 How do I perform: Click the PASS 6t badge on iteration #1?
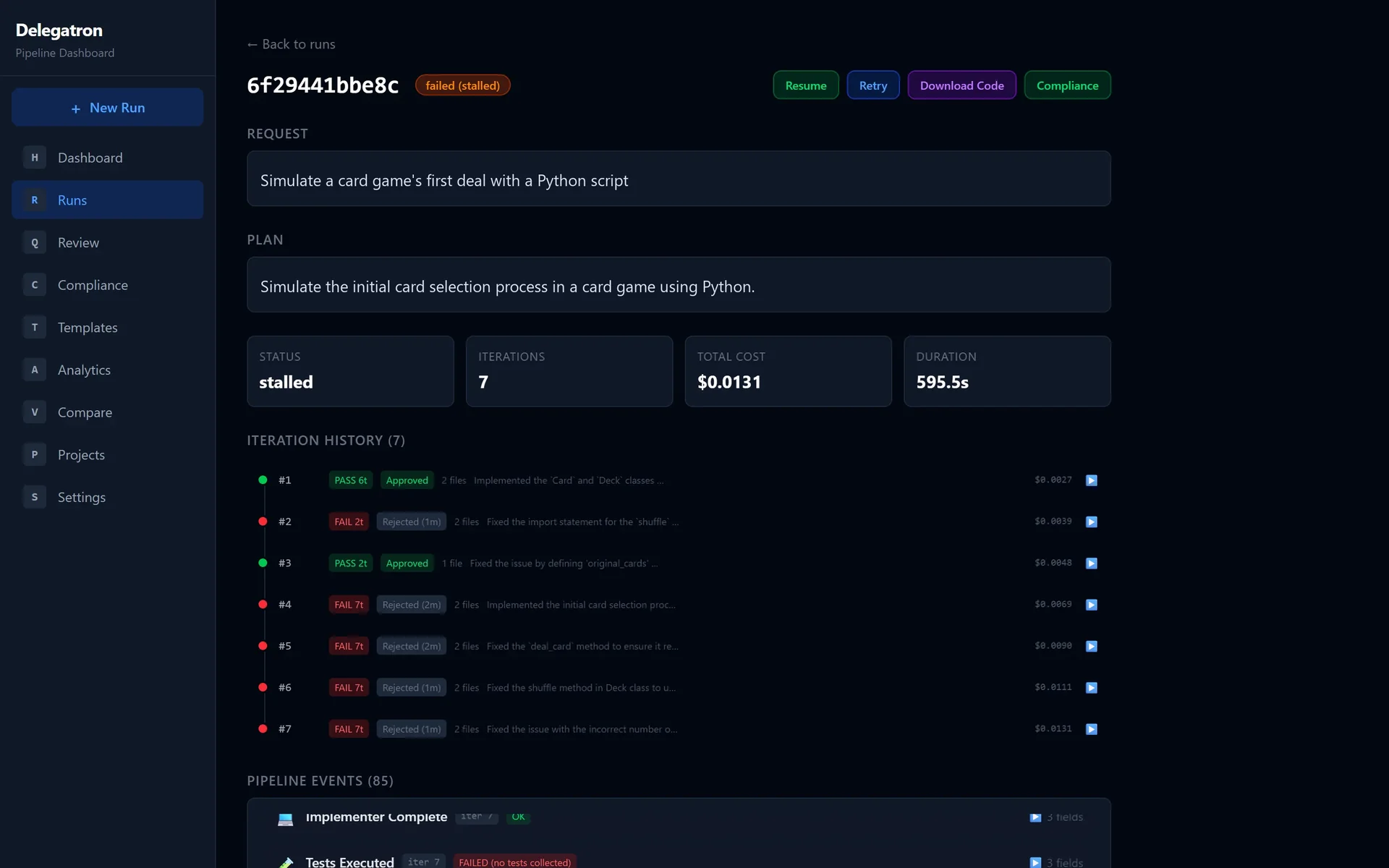click(351, 480)
